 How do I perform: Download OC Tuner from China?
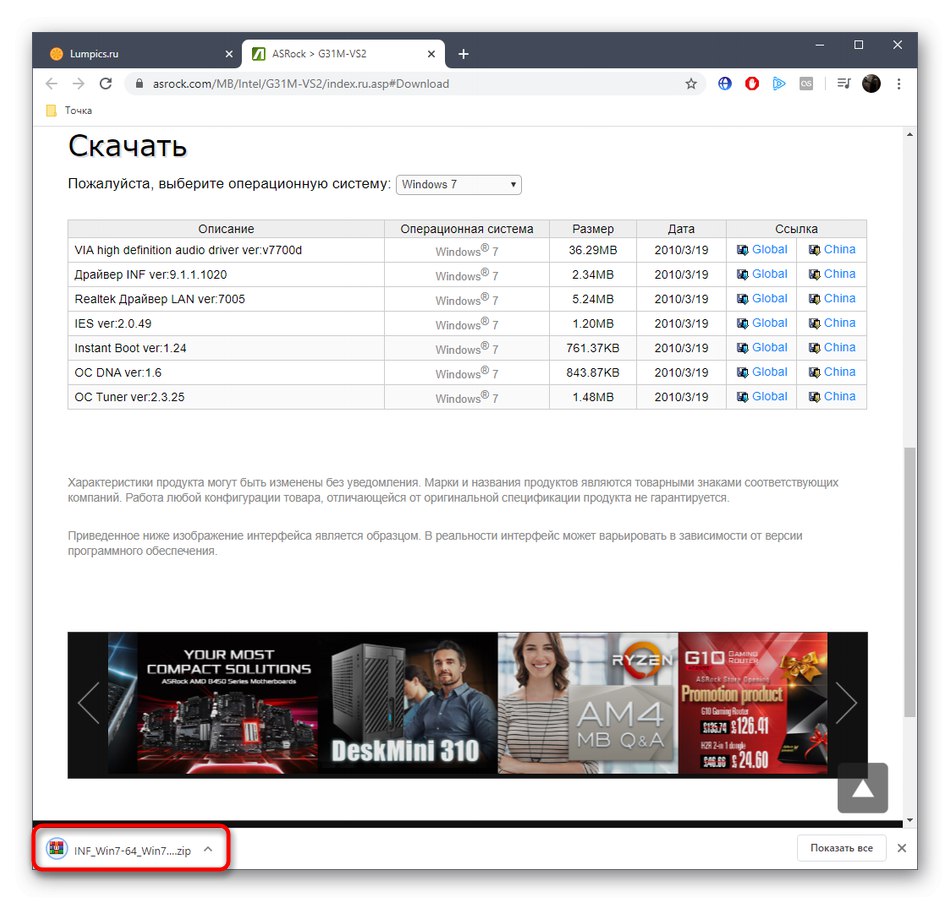pos(839,397)
